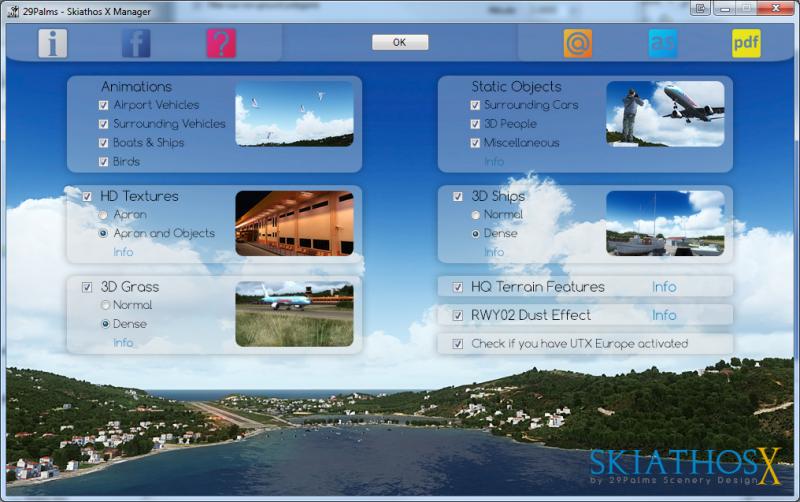Screen dimensions: 800x502
Task: Open Info link under Static Objects
Action: [x=494, y=162]
